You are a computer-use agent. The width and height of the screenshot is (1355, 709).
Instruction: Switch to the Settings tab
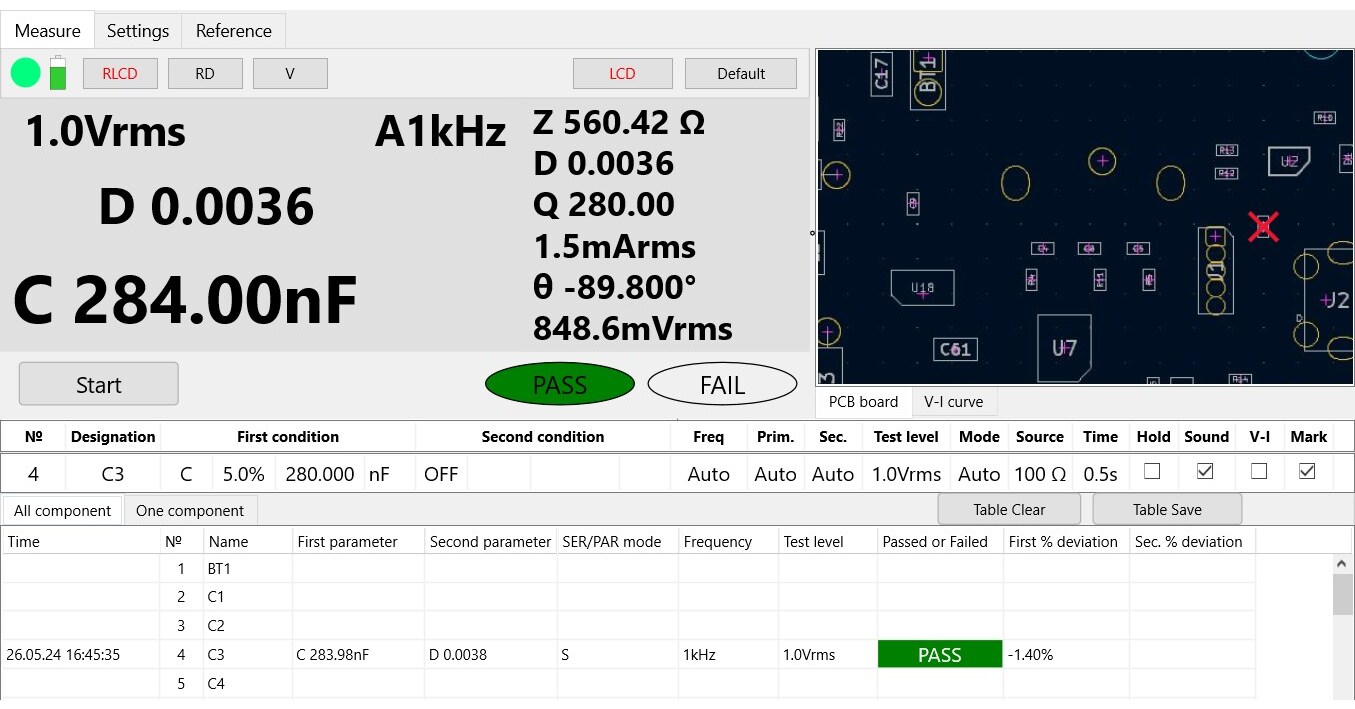pos(138,31)
